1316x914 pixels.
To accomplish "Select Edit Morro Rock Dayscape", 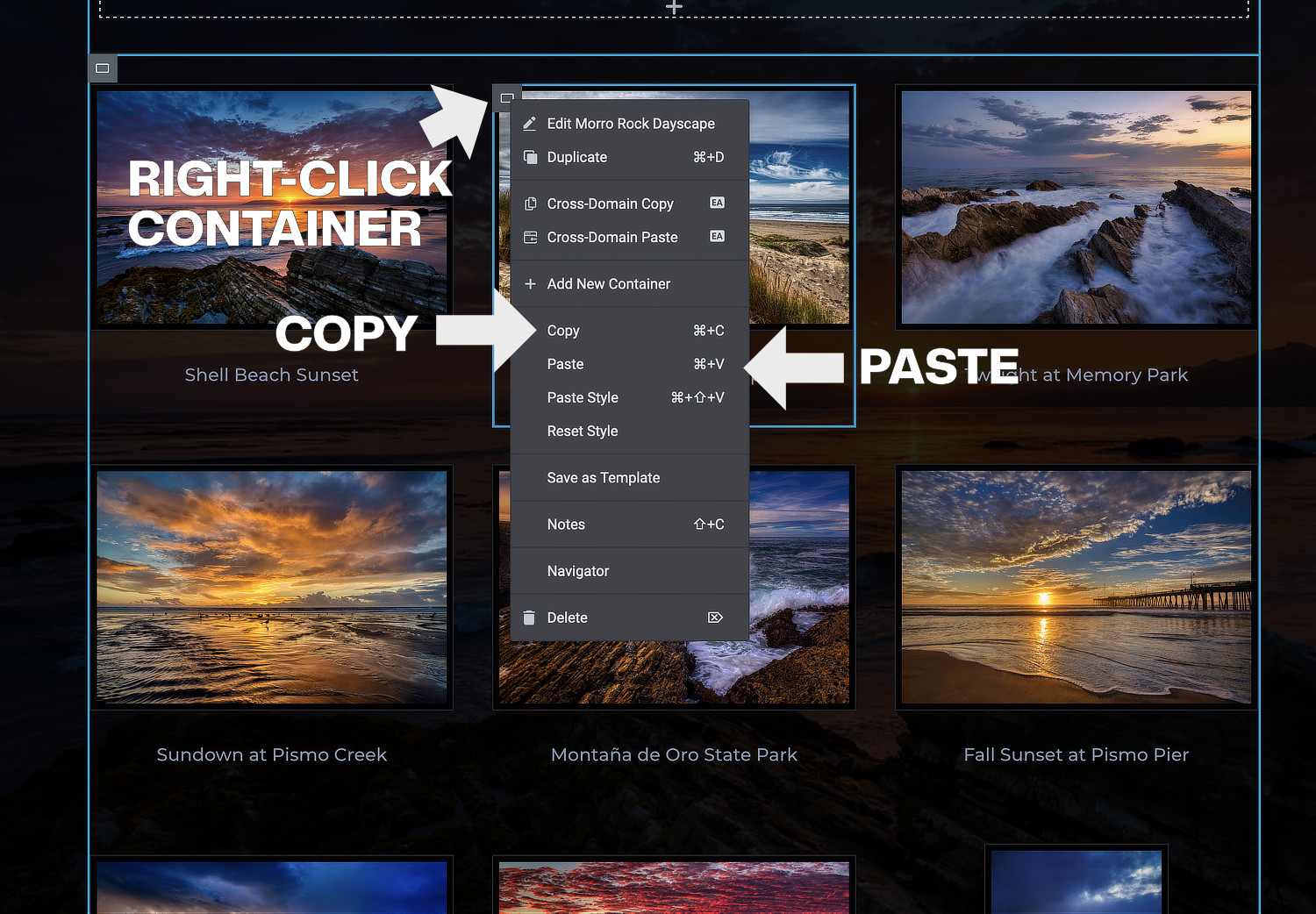I will [x=630, y=124].
